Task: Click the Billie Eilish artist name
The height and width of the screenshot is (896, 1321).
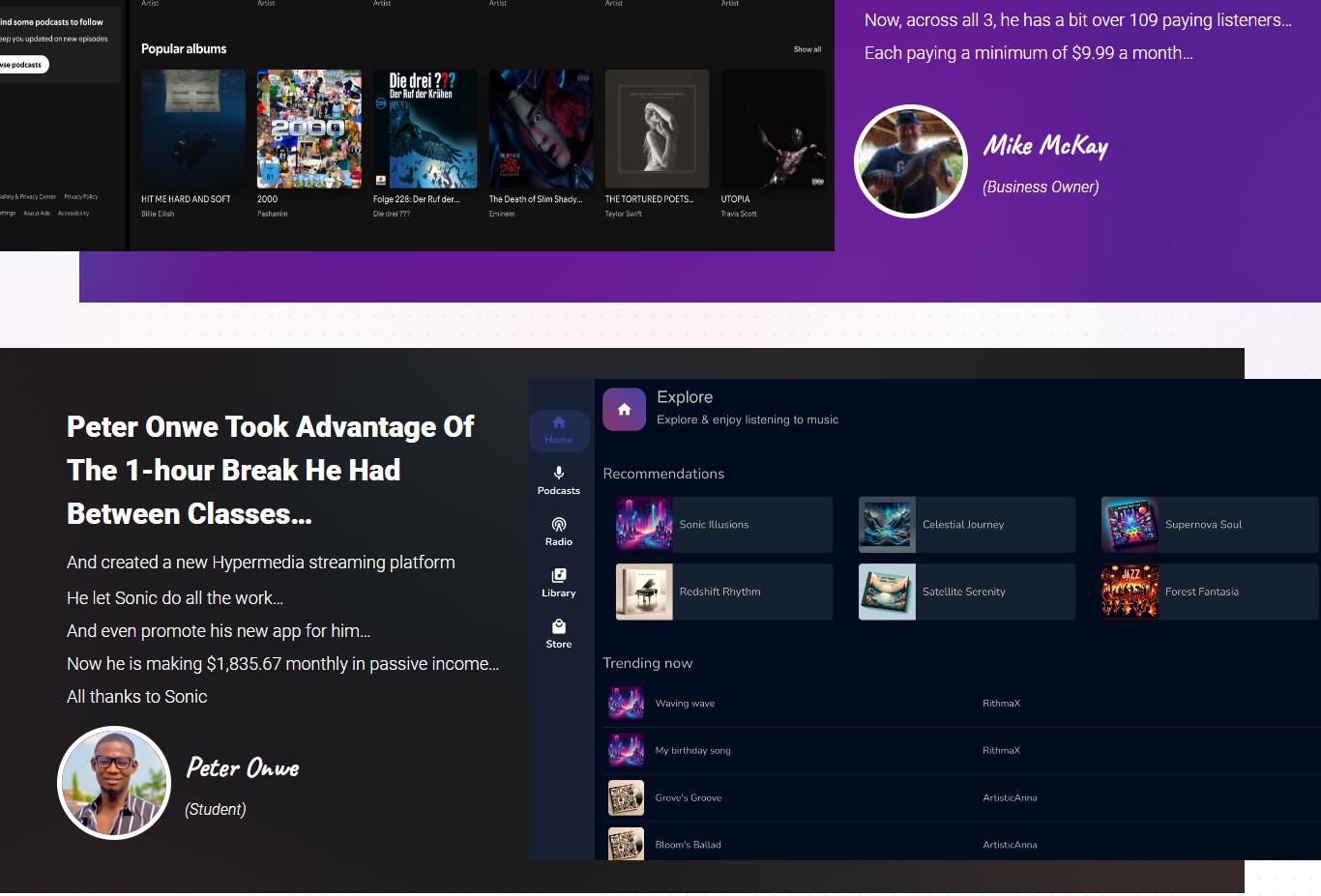Action: 158,214
